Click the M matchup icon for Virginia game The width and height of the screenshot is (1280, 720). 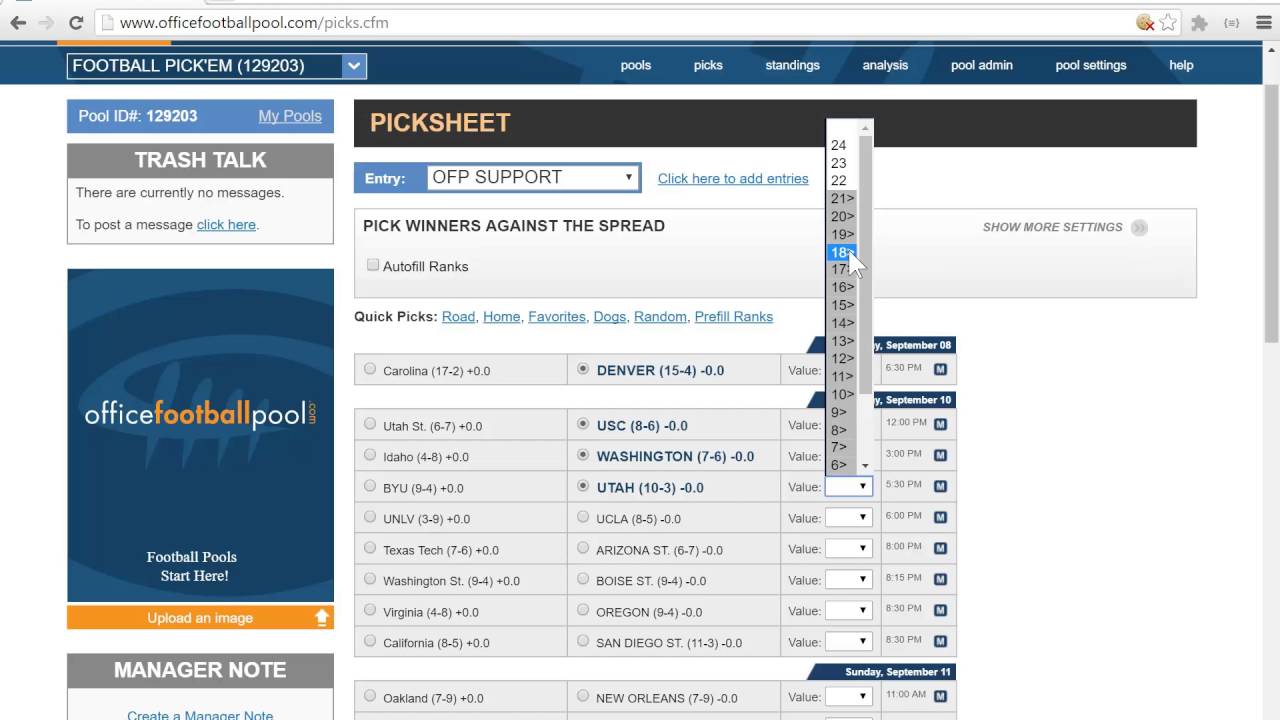pos(940,610)
